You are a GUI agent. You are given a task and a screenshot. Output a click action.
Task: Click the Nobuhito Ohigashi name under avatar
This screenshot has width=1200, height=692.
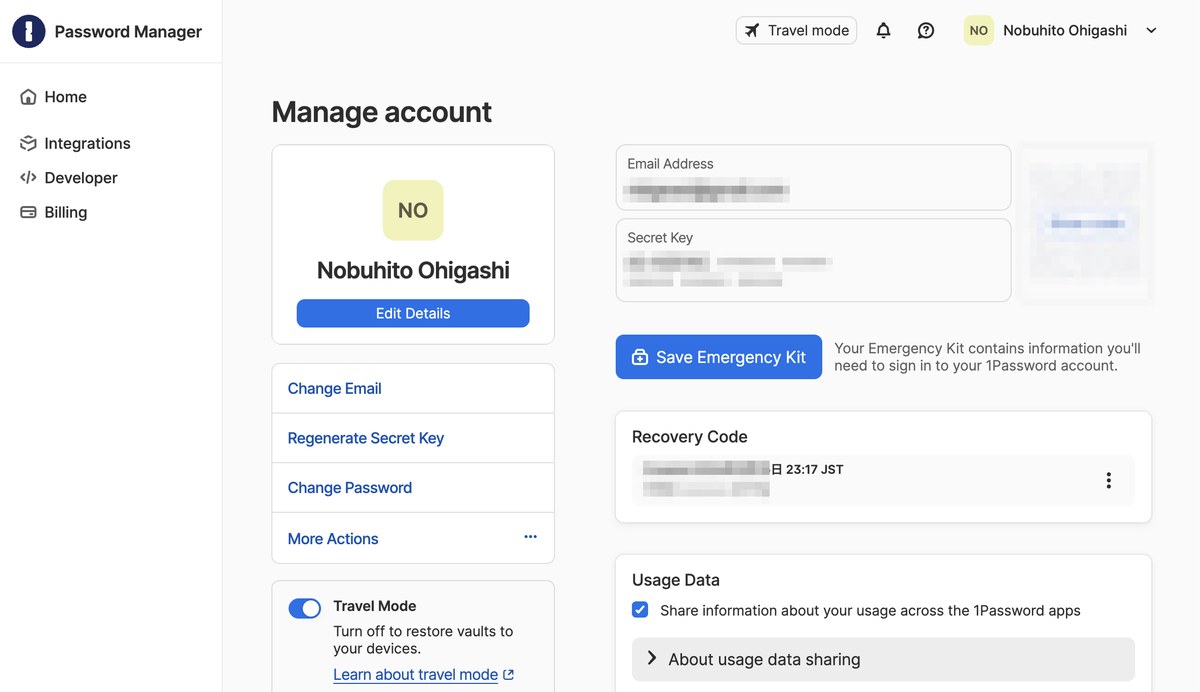(413, 270)
